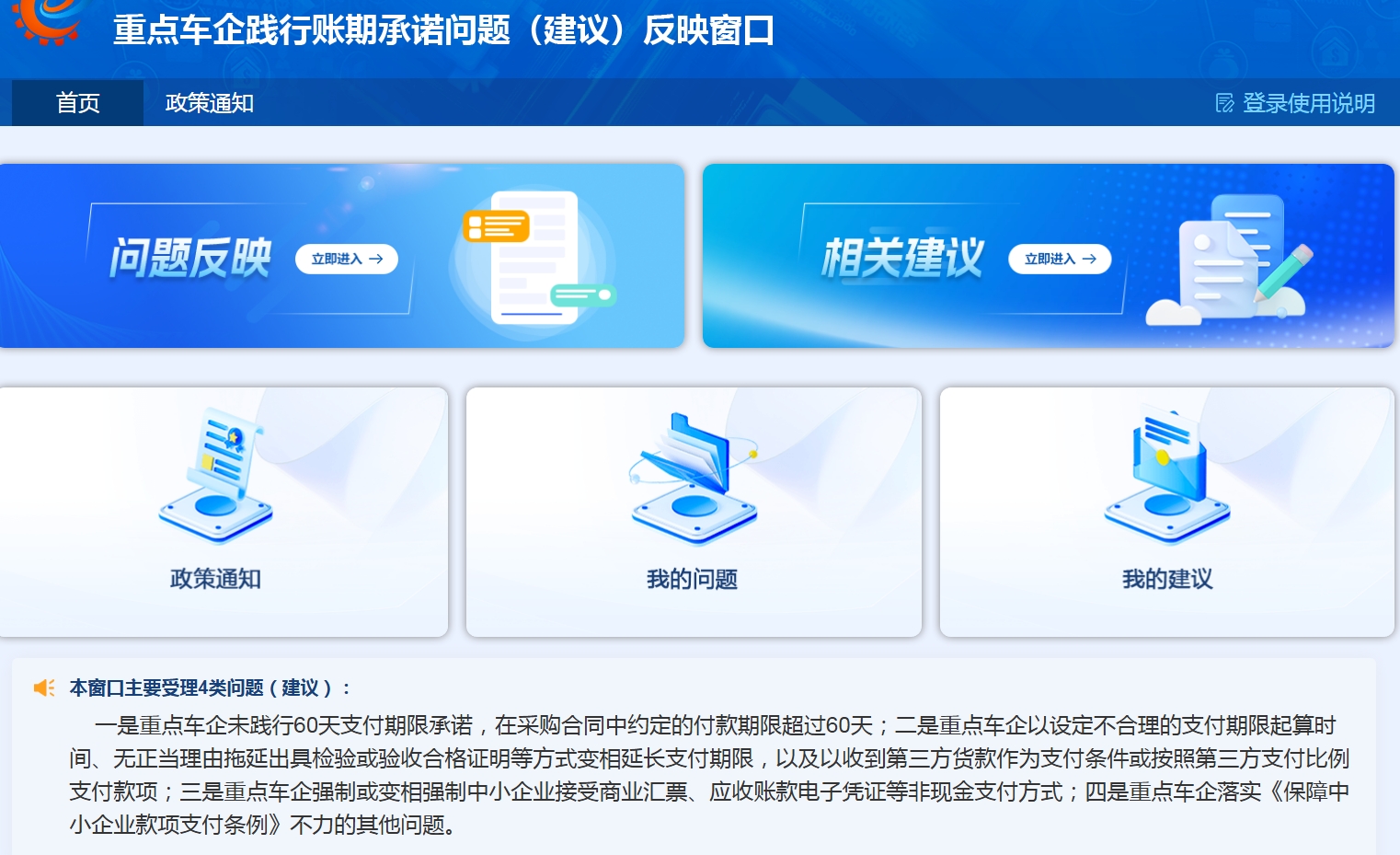Open the 政策通知 menu item

pos(209,102)
